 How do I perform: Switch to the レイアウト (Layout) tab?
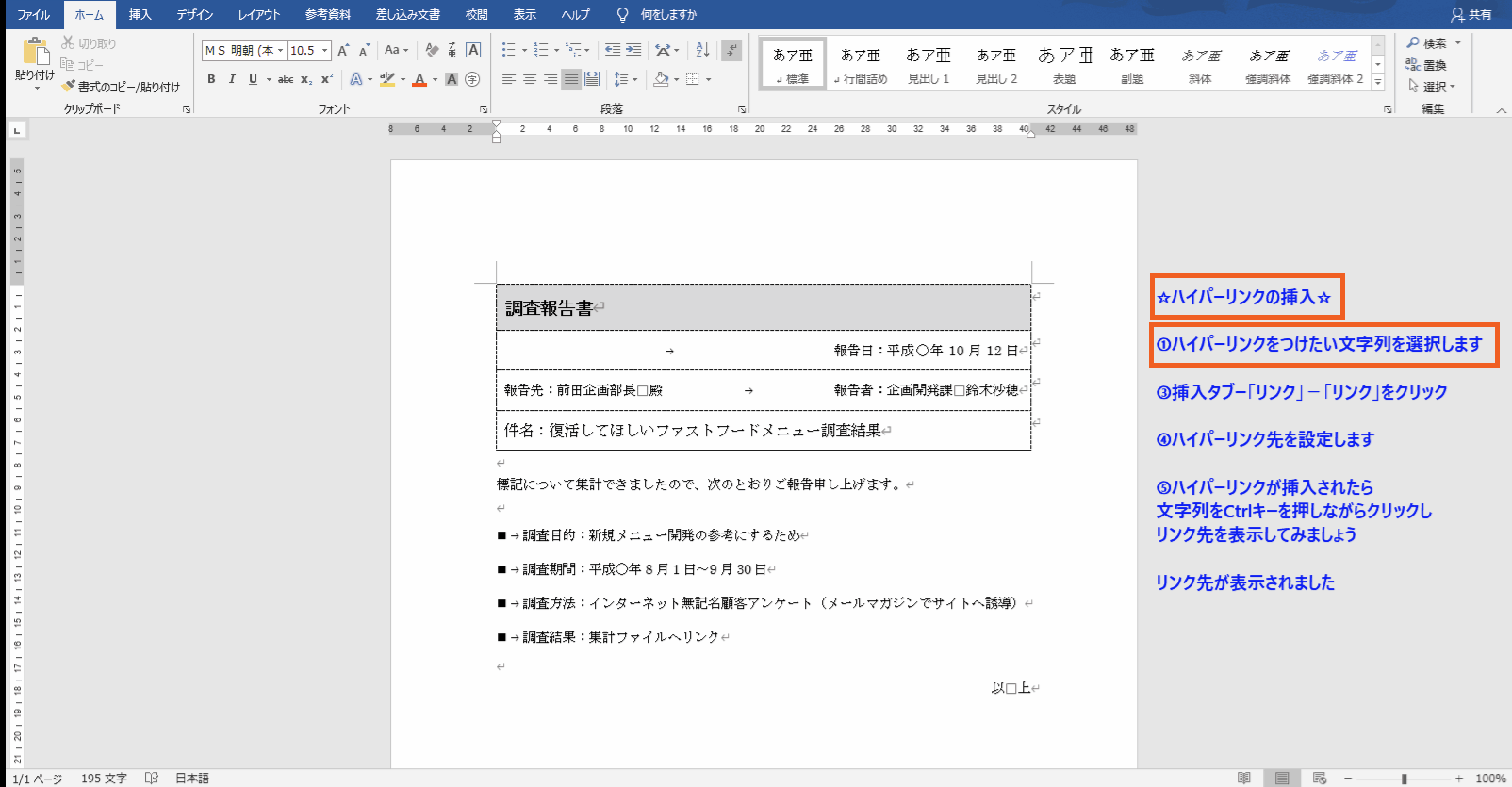[x=259, y=15]
